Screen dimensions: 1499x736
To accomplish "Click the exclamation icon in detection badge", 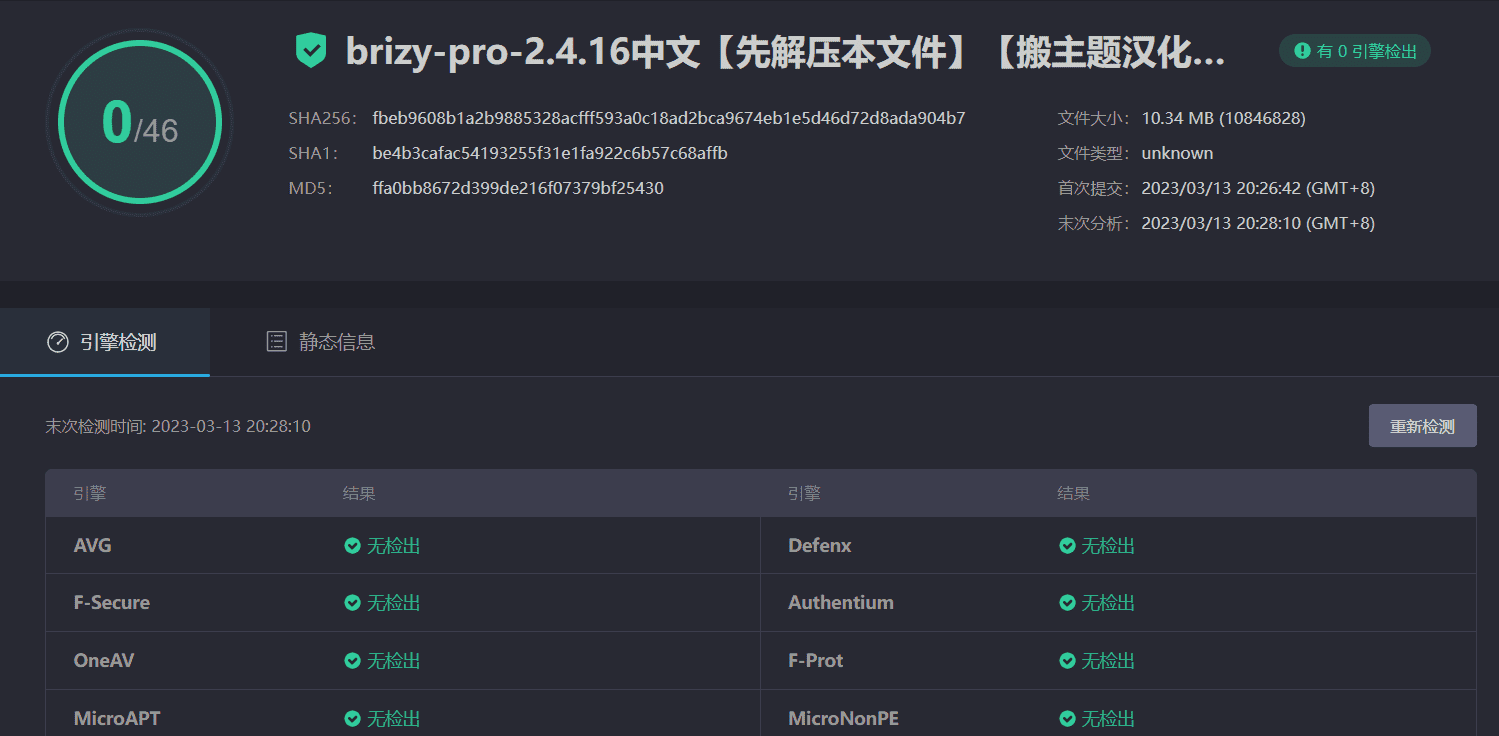I will (1302, 51).
